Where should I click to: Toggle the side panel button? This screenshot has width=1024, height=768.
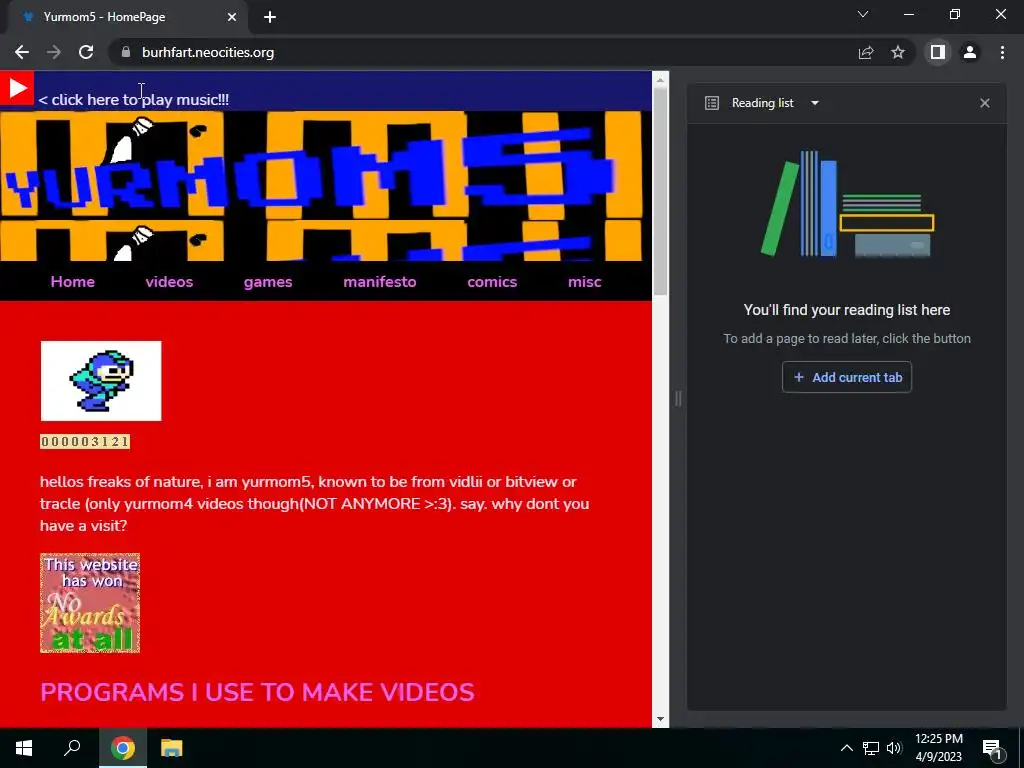point(938,52)
